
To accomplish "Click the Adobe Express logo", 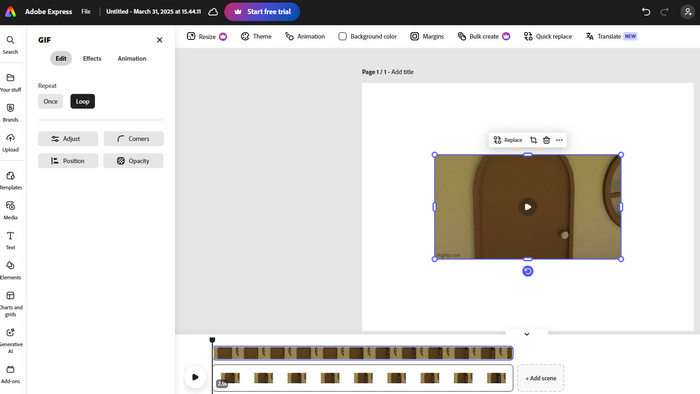I will point(11,12).
